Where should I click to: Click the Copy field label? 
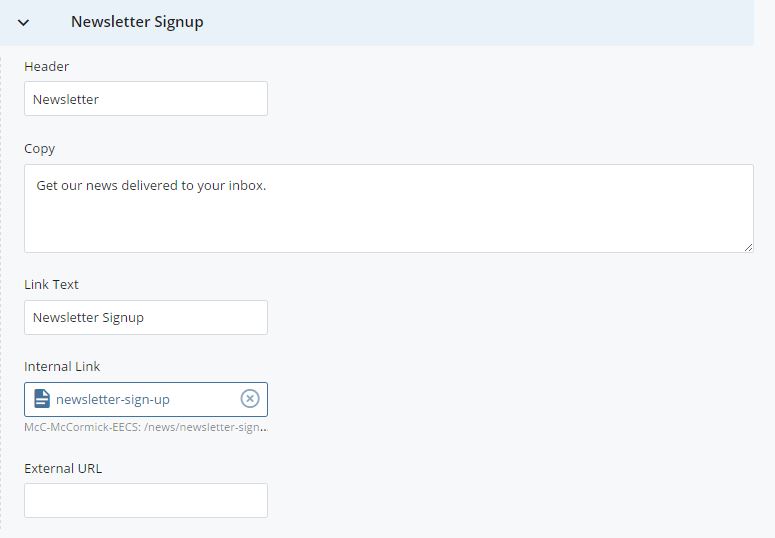pyautogui.click(x=40, y=149)
